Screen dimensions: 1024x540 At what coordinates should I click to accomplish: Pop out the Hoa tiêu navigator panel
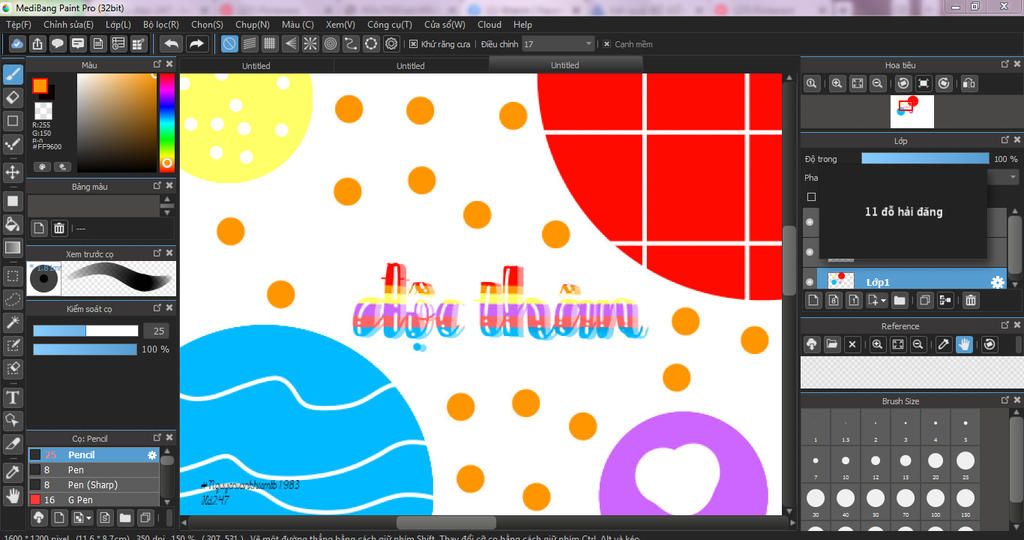click(x=1004, y=64)
